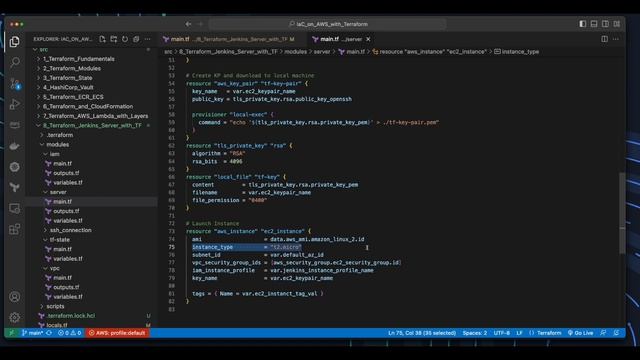Change the UTF-8 file encoding
Viewport: 640px width, 360px height.
pyautogui.click(x=502, y=333)
